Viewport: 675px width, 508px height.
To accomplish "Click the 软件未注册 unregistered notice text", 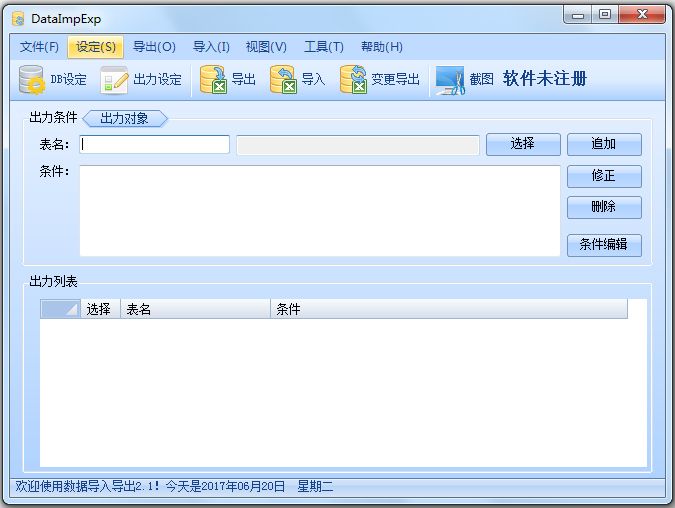I will tap(545, 79).
